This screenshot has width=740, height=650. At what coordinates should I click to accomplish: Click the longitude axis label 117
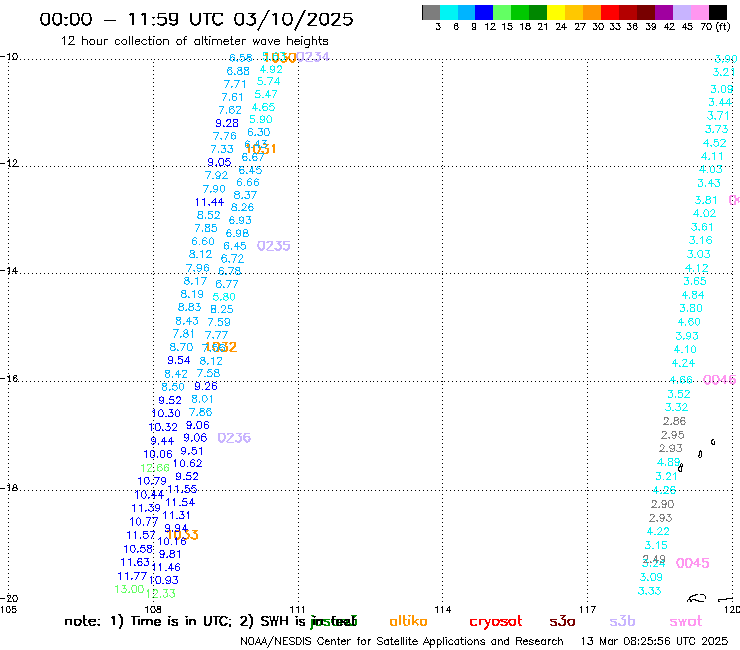coord(588,610)
